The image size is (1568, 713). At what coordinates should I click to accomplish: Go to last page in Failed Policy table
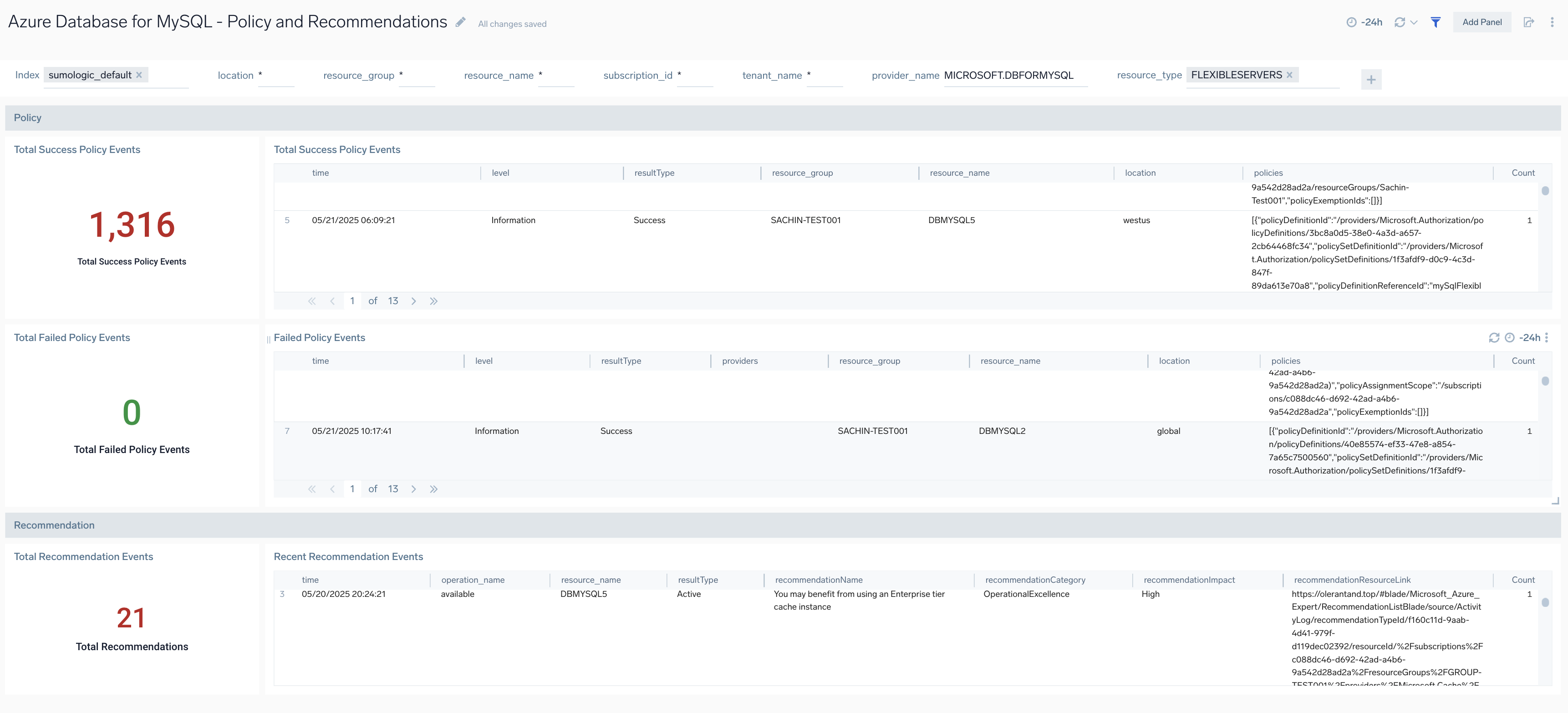(433, 489)
